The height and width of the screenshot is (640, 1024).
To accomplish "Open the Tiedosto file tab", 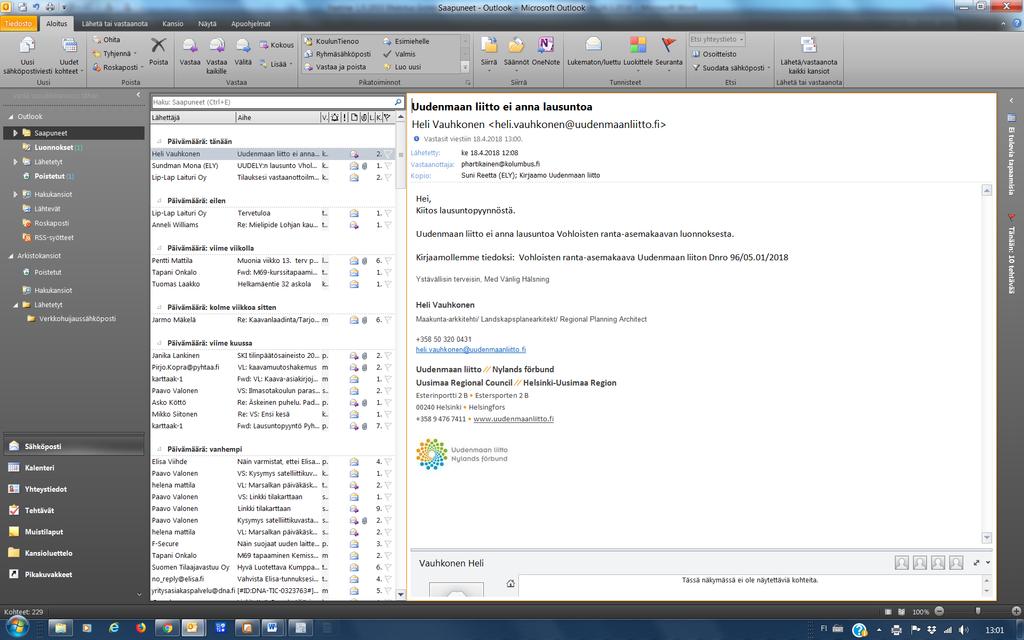I will click(x=18, y=24).
